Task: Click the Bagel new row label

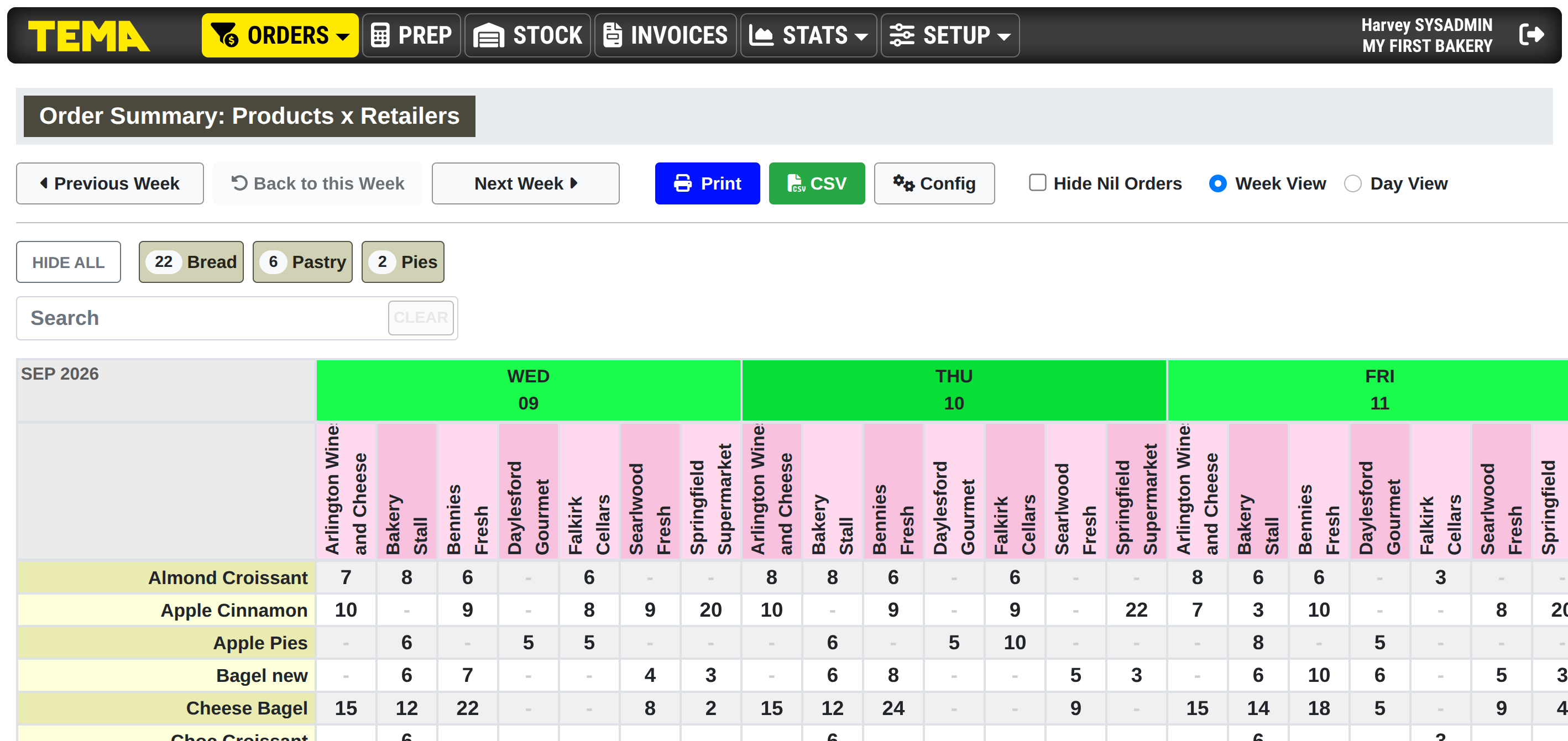Action: (166, 675)
